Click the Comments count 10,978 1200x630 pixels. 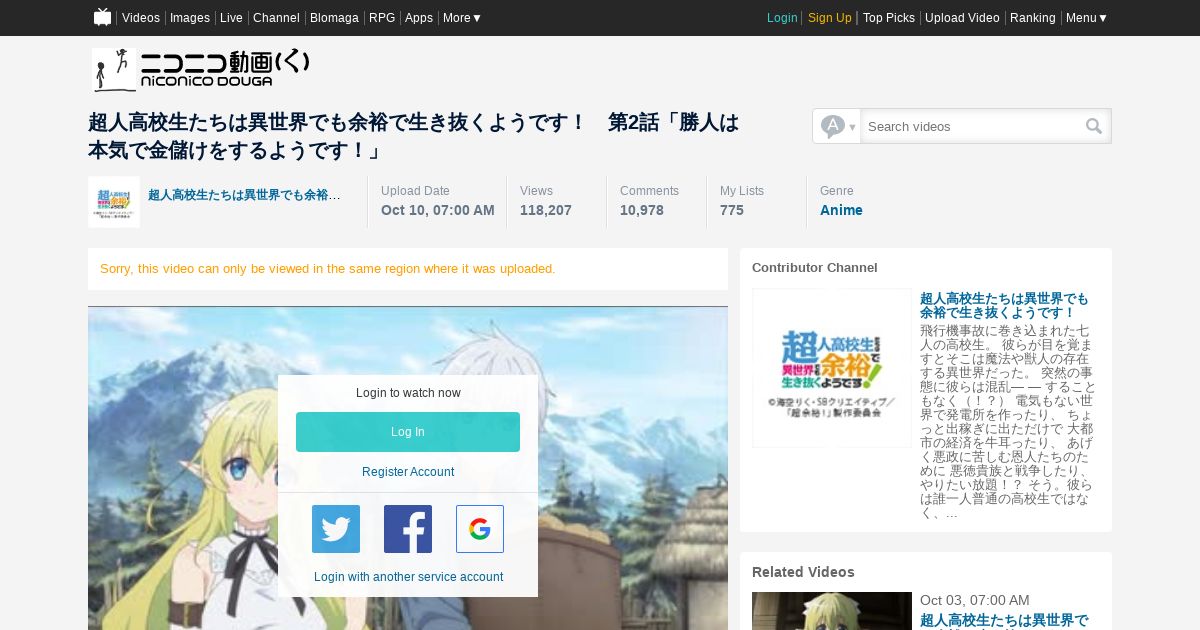(x=642, y=210)
